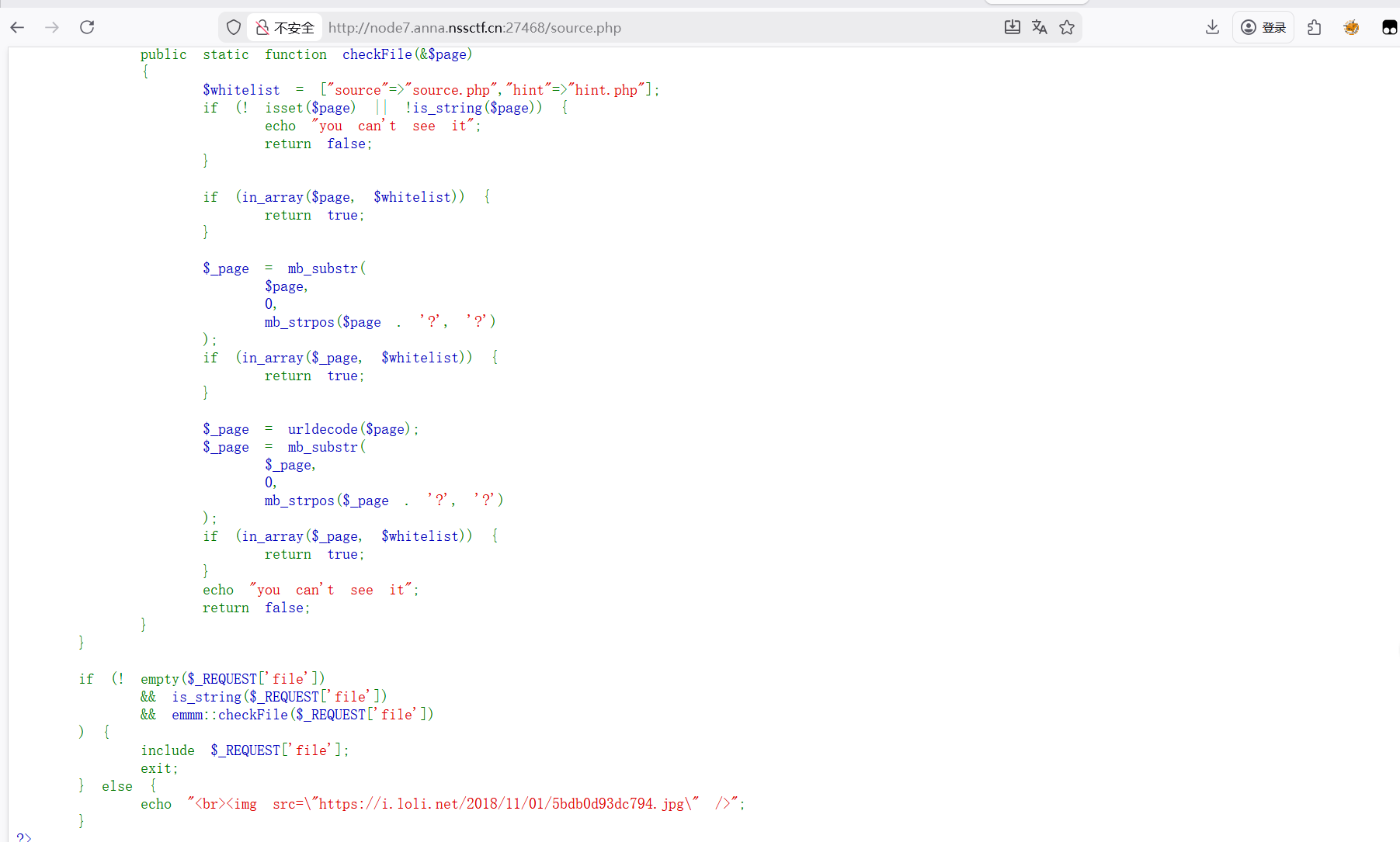The image size is (1400, 842).
Task: Open the page translation icon
Action: pyautogui.click(x=1039, y=28)
